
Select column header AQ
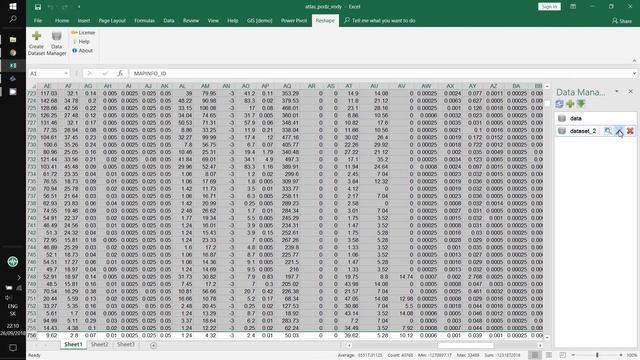(x=287, y=86)
